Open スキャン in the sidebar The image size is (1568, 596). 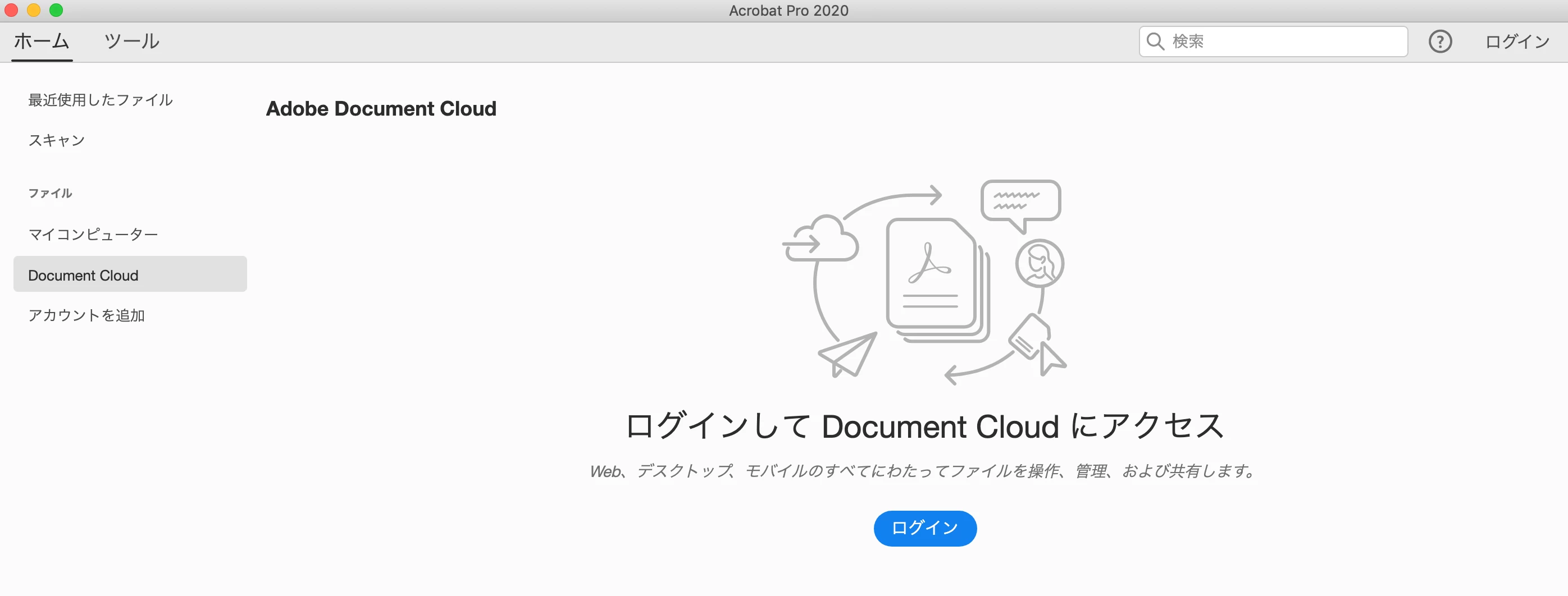tap(57, 140)
